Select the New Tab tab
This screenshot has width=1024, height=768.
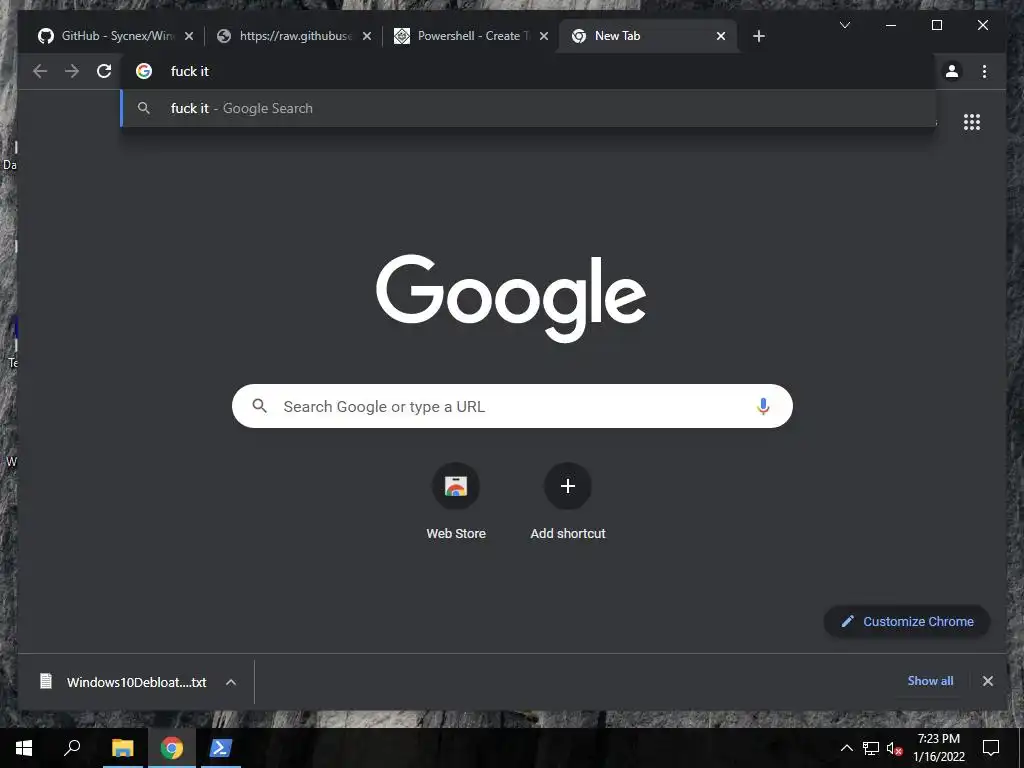click(648, 36)
